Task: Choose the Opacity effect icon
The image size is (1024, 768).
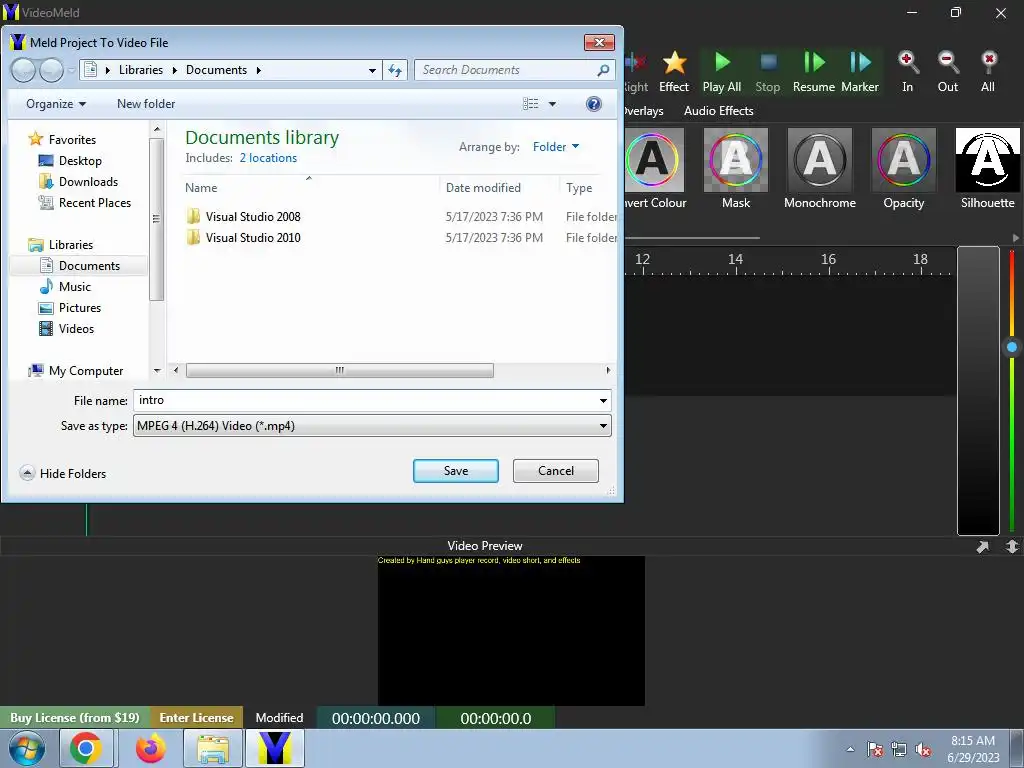Action: coord(904,159)
